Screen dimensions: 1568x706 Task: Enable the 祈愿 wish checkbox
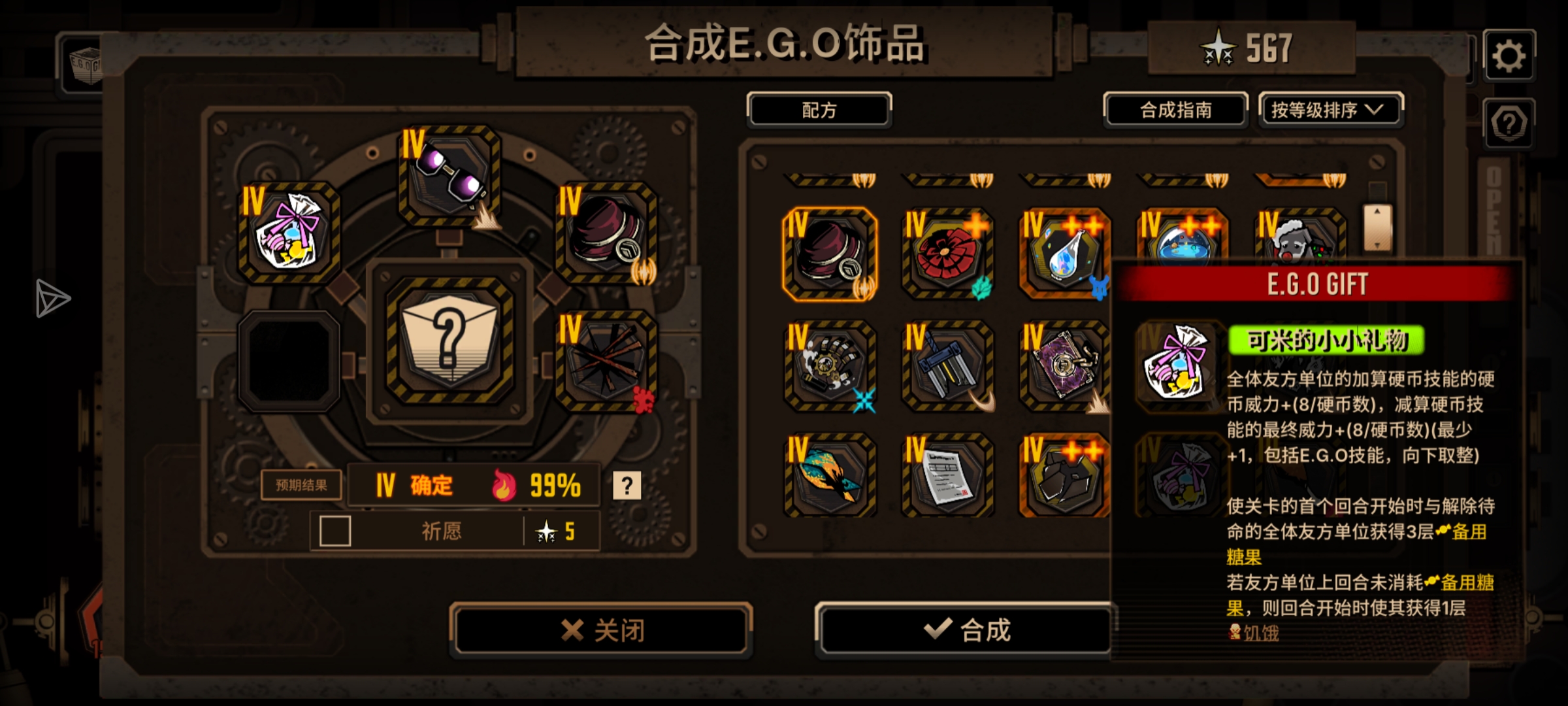point(335,531)
